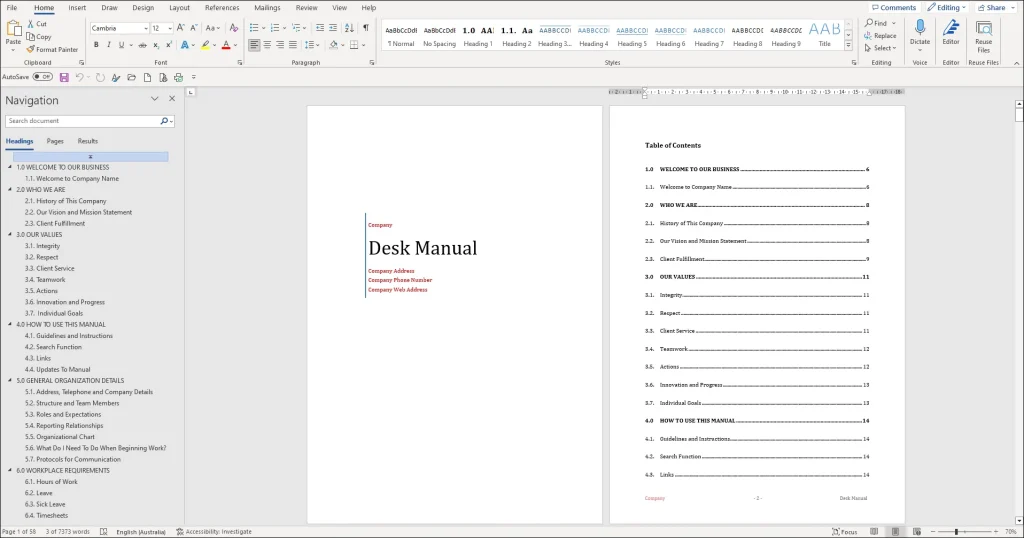This screenshot has height=538, width=1024.
Task: Collapse the 3.0 OUR VALUES heading
Action: pos(10,234)
